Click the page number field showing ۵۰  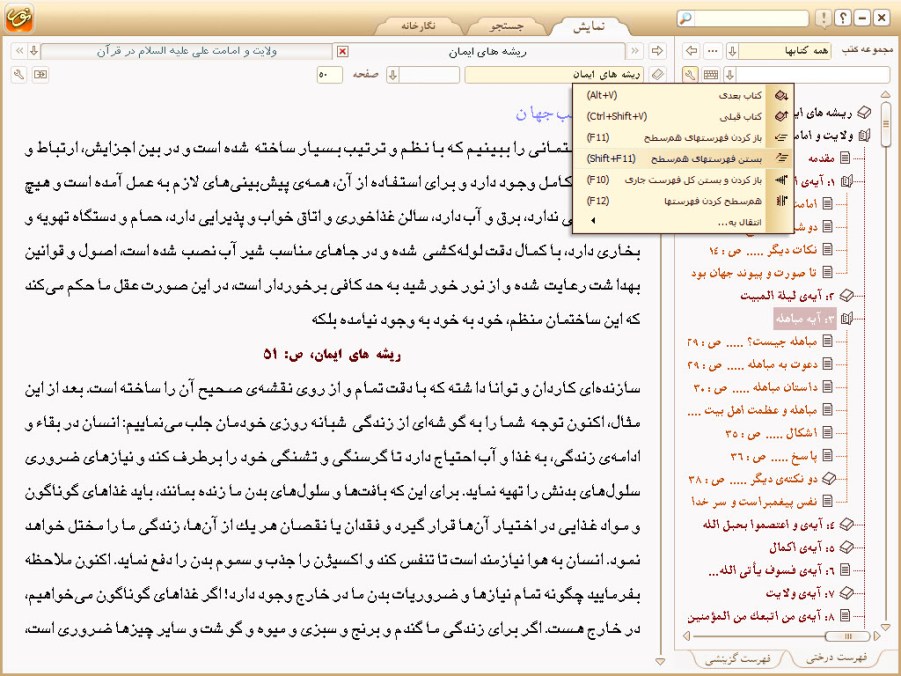tap(330, 75)
